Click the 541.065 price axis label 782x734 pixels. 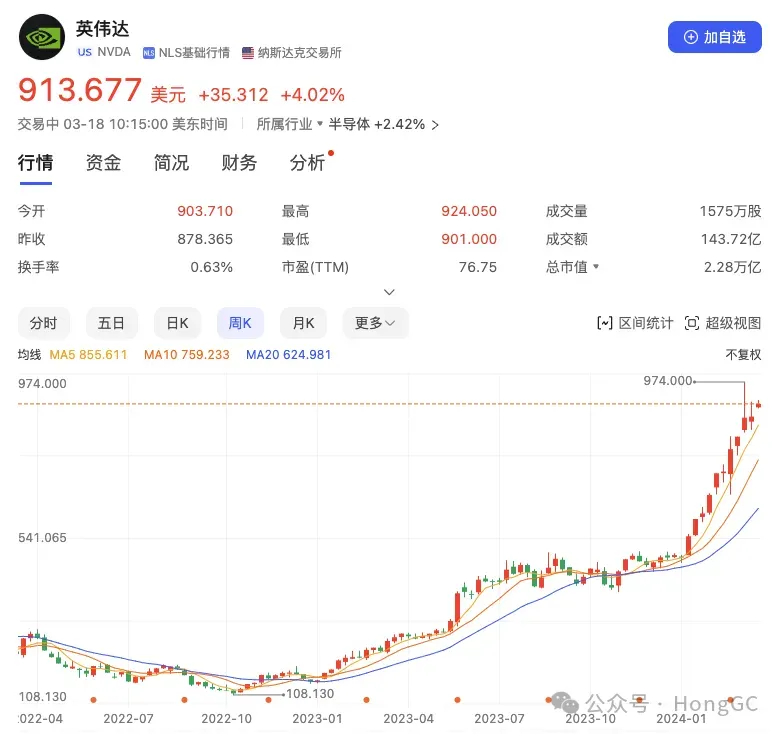coord(42,538)
